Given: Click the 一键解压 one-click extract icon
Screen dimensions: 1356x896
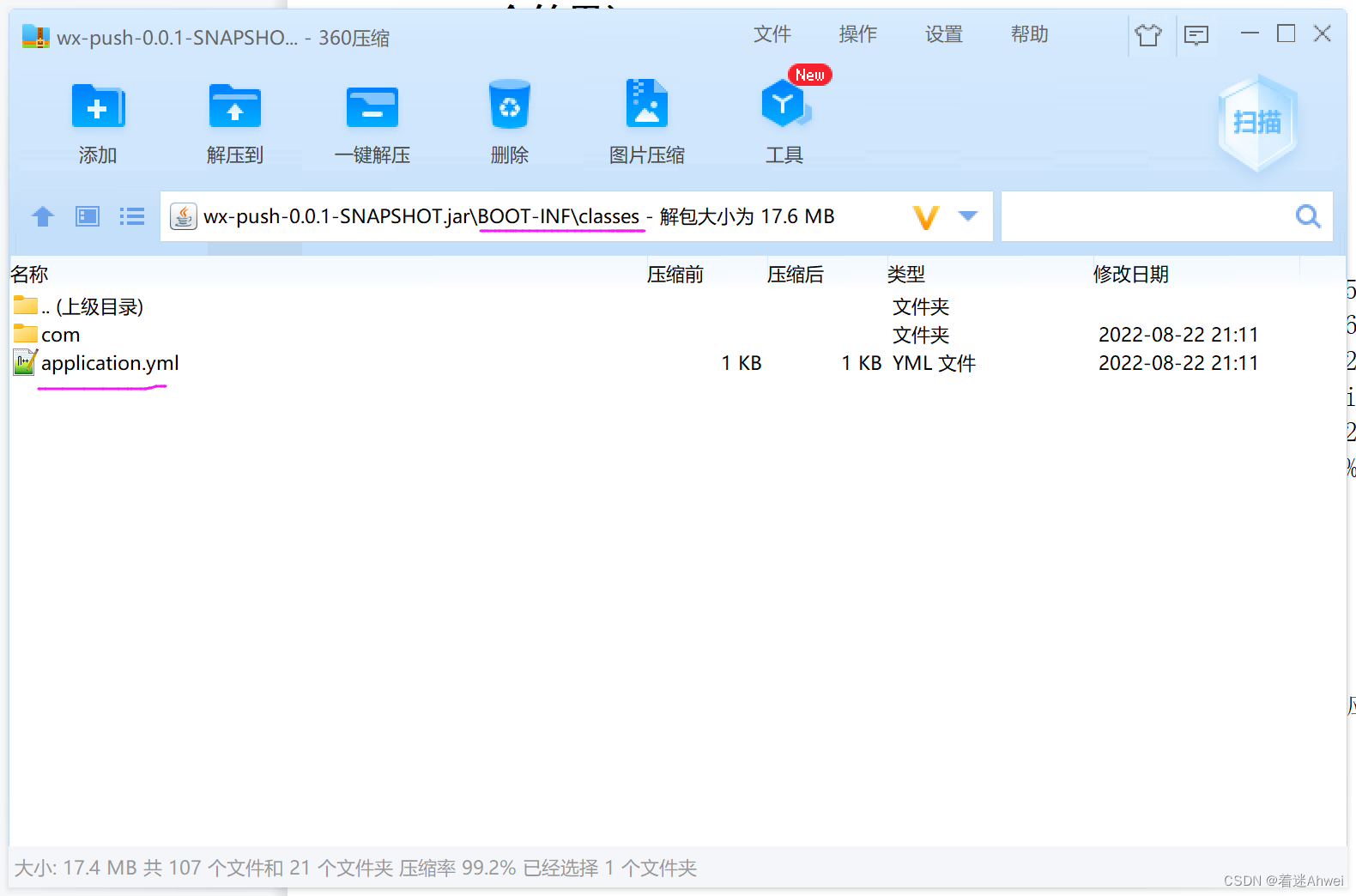Looking at the screenshot, I should point(372,107).
